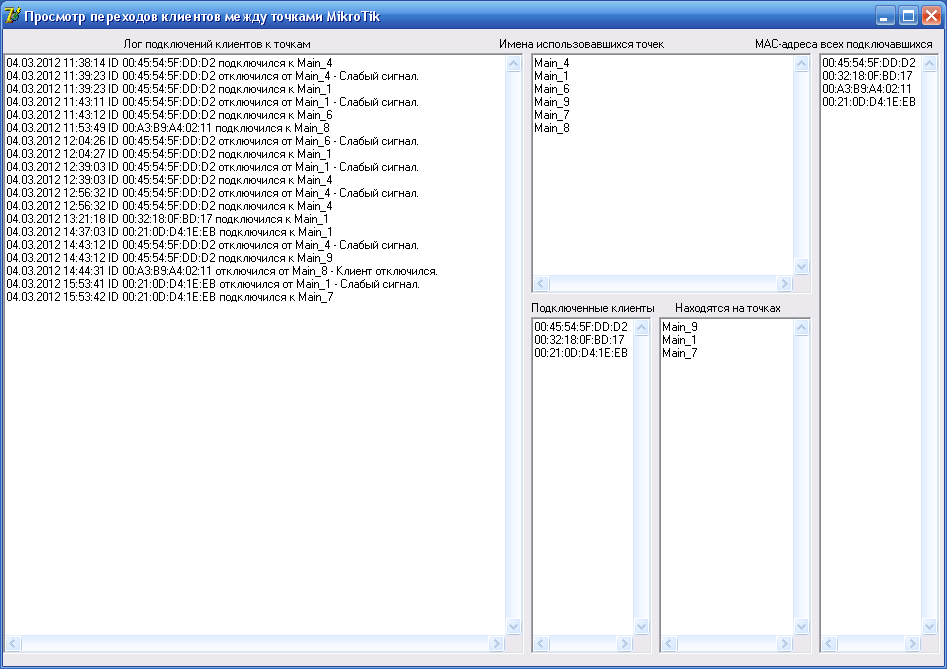This screenshot has width=947, height=669.
Task: Click scroll-down arrow of connected clients list
Action: (641, 626)
